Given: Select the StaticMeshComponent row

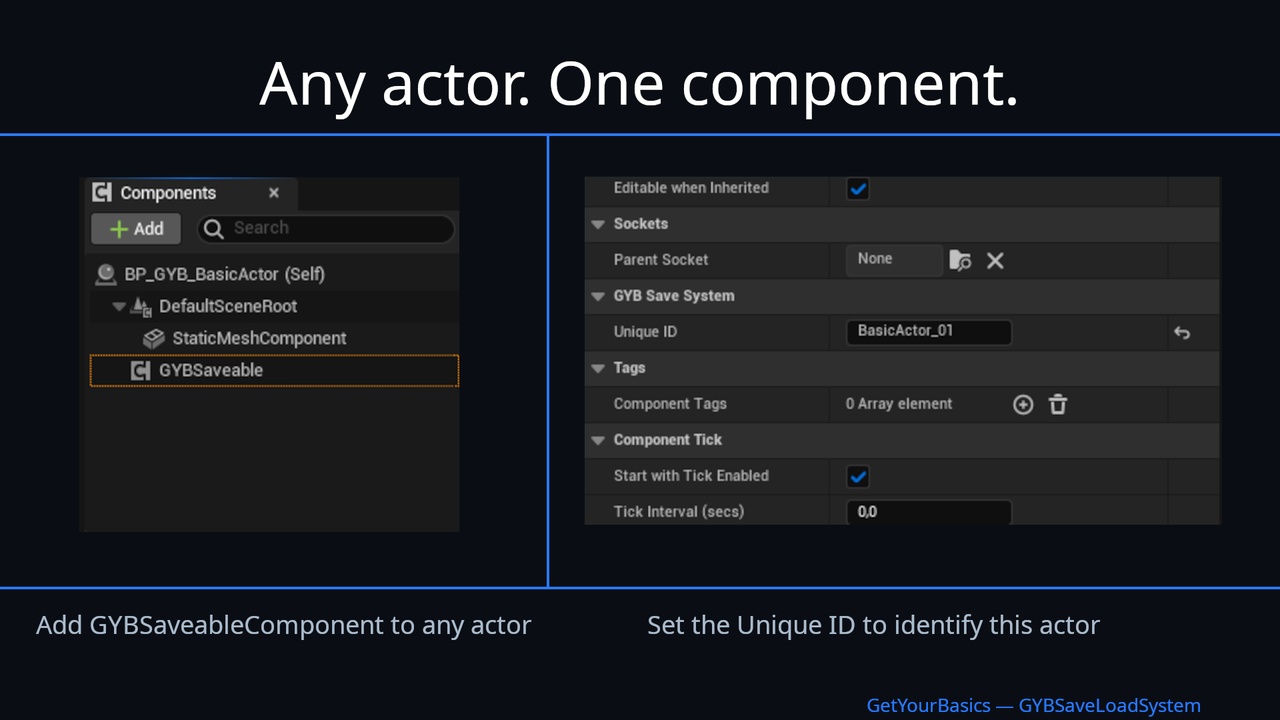Looking at the screenshot, I should coord(274,338).
